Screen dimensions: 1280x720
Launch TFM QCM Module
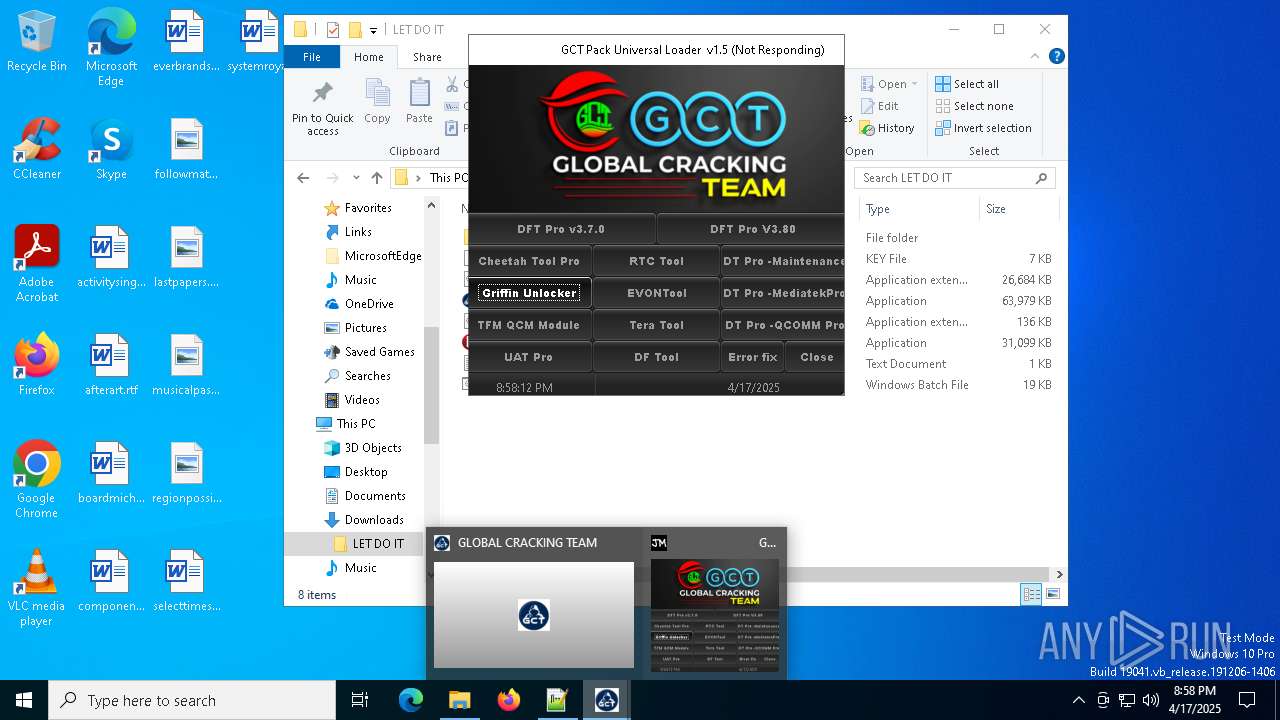point(529,325)
